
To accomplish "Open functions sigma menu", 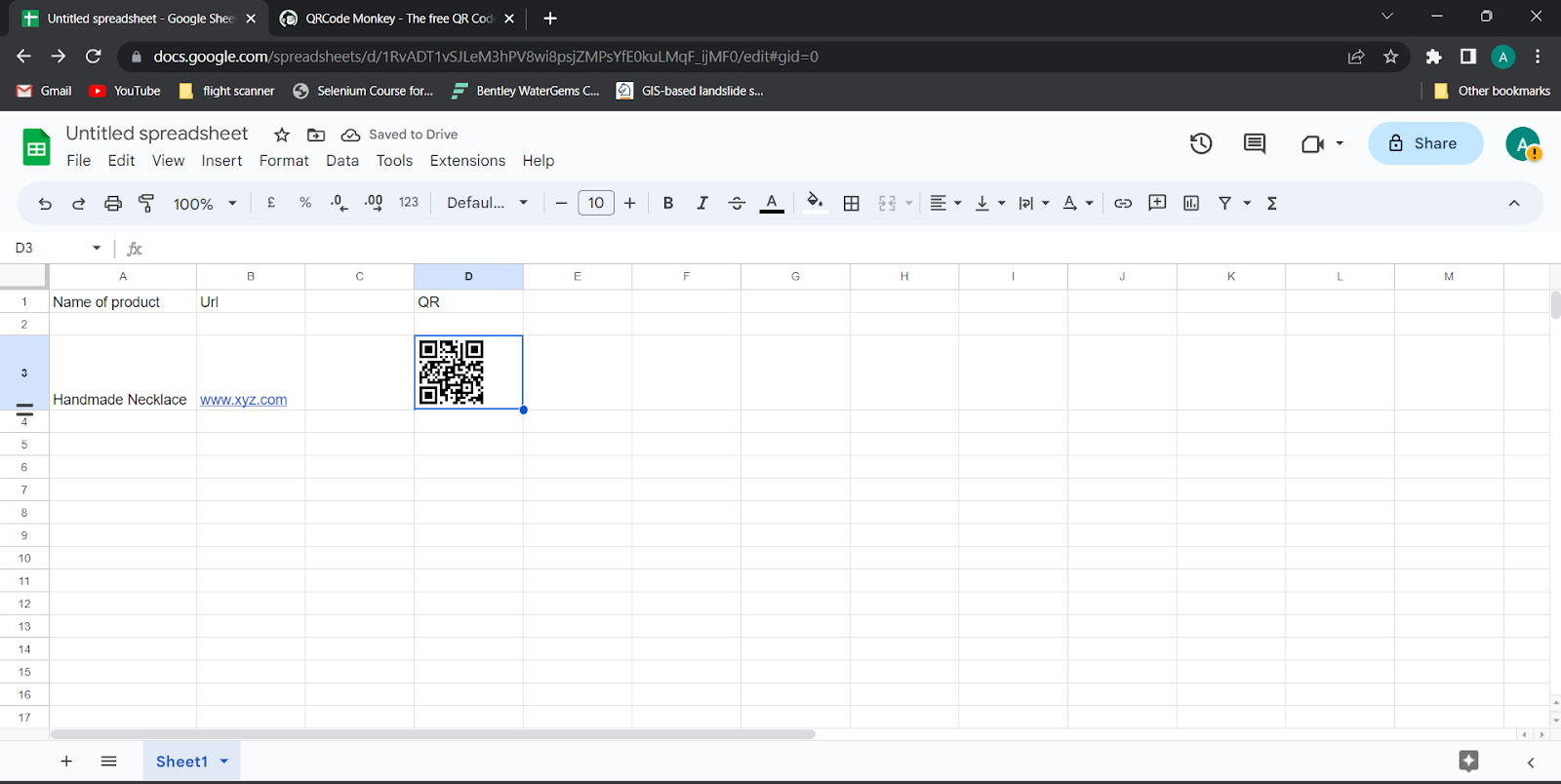I will click(x=1272, y=203).
